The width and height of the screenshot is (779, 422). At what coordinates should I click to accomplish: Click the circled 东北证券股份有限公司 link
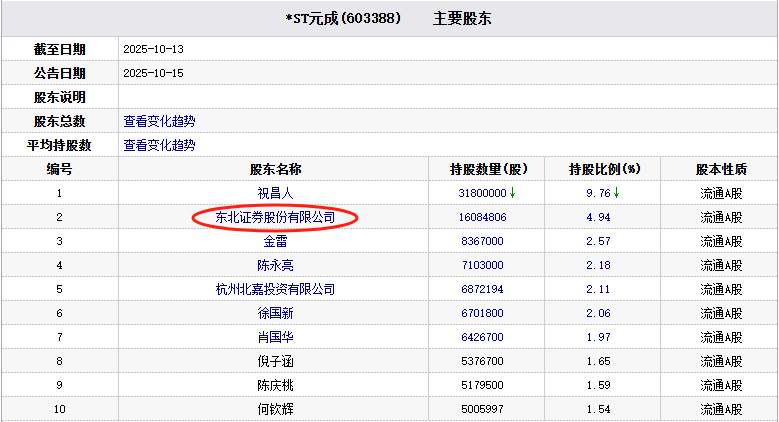tap(275, 217)
